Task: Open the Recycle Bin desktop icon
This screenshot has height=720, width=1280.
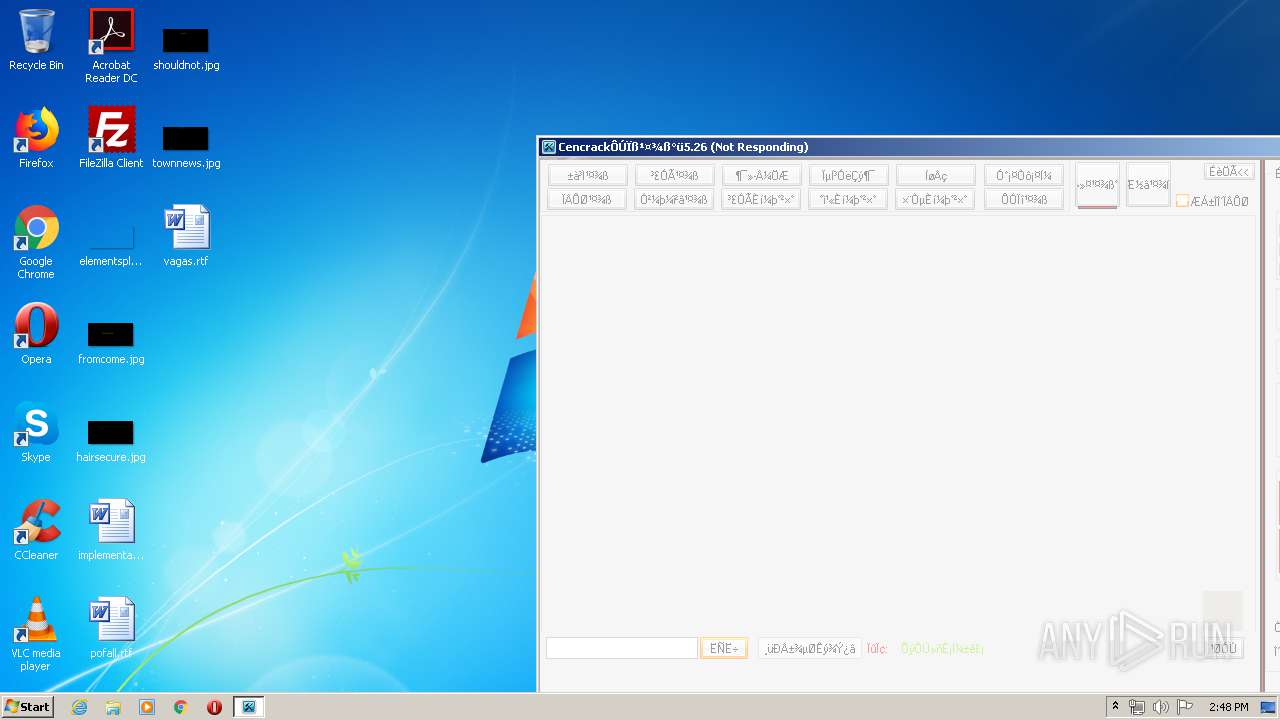Action: pyautogui.click(x=36, y=40)
